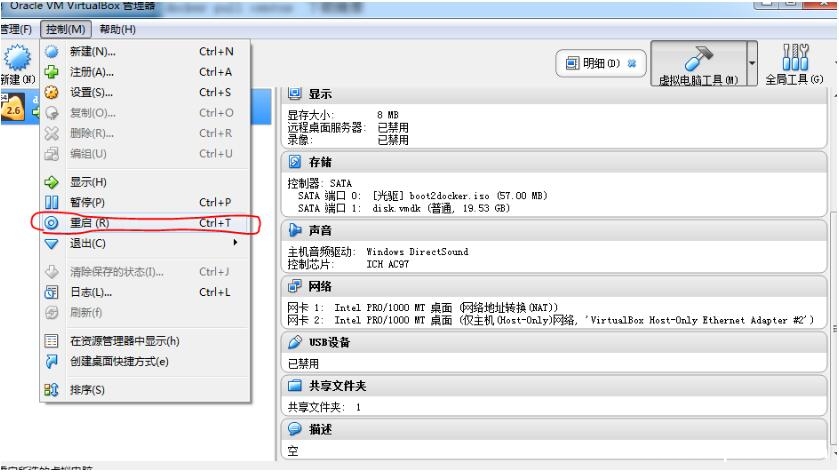Viewport: 839px width, 473px height.
Task: Click the 存储 section header title
Action: [320, 162]
